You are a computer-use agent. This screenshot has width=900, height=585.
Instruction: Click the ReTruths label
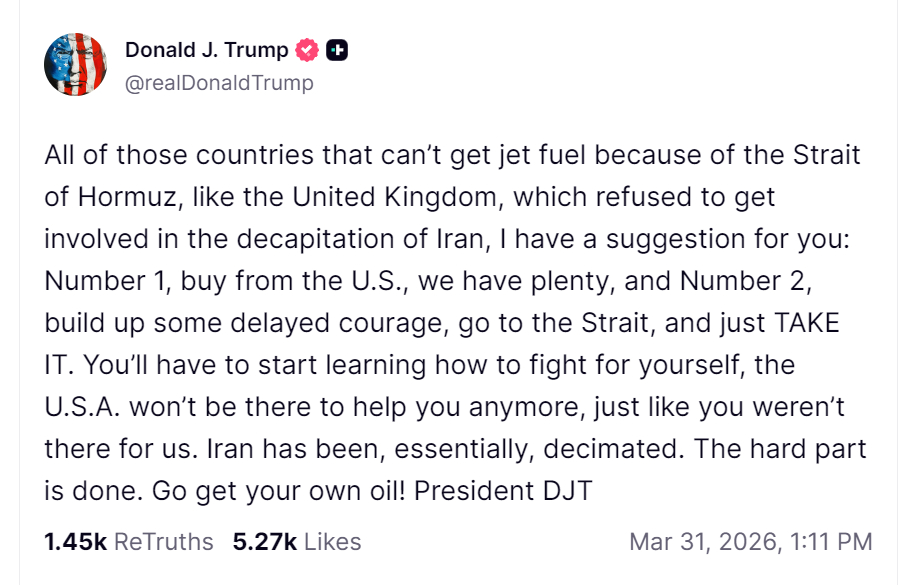tap(164, 542)
